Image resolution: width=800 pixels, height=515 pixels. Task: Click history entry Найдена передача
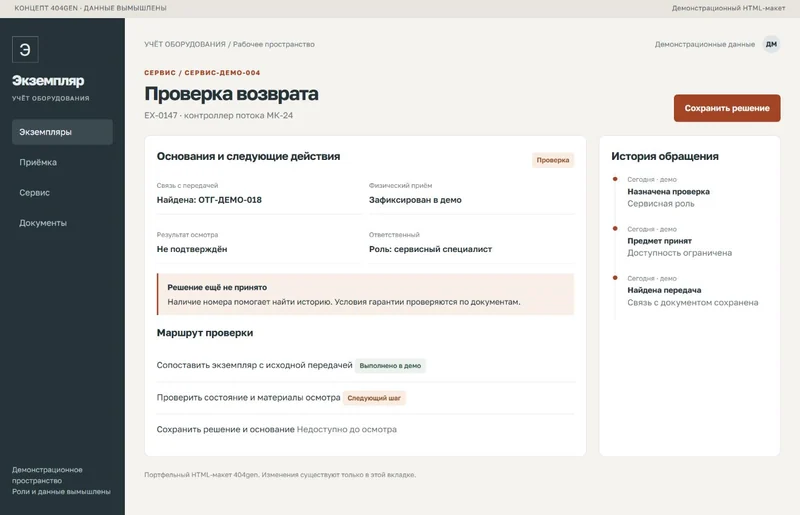pos(664,290)
